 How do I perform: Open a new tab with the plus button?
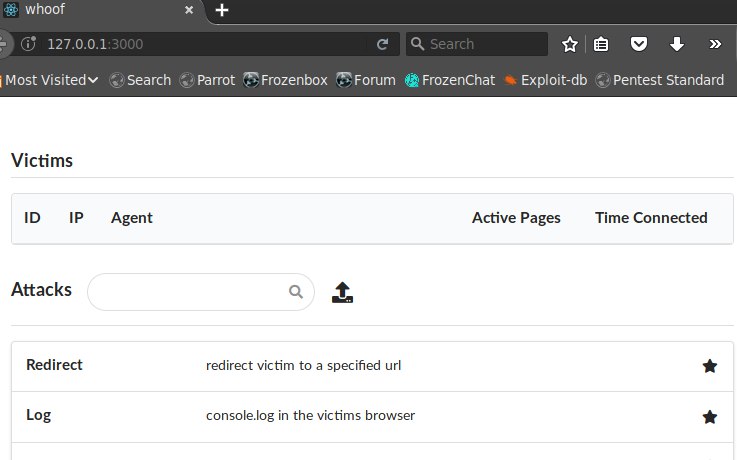coord(221,10)
